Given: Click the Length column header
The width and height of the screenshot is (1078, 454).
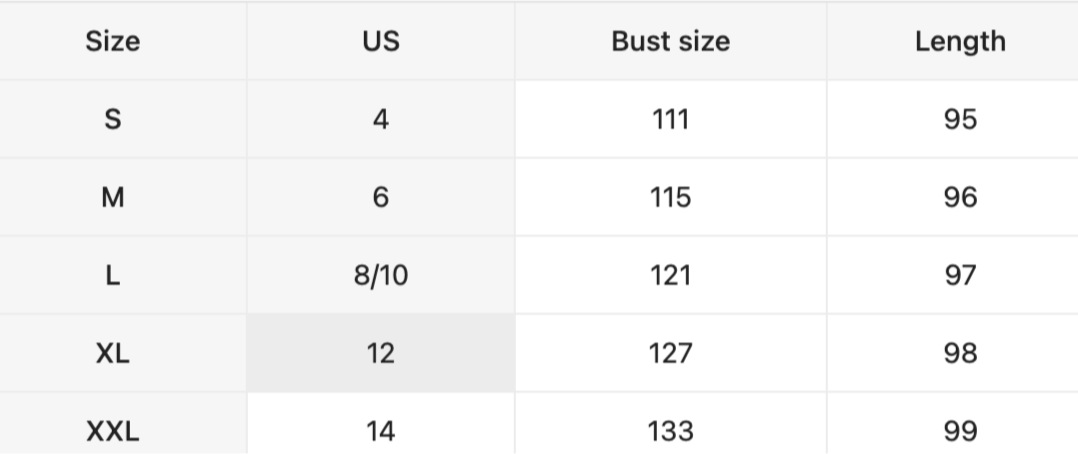Looking at the screenshot, I should (960, 41).
